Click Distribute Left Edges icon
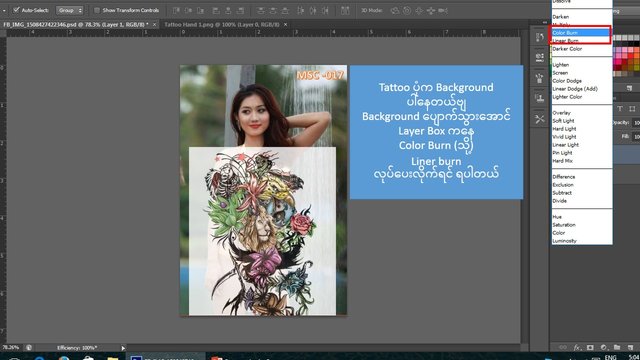The width and height of the screenshot is (640, 360). tap(301, 11)
